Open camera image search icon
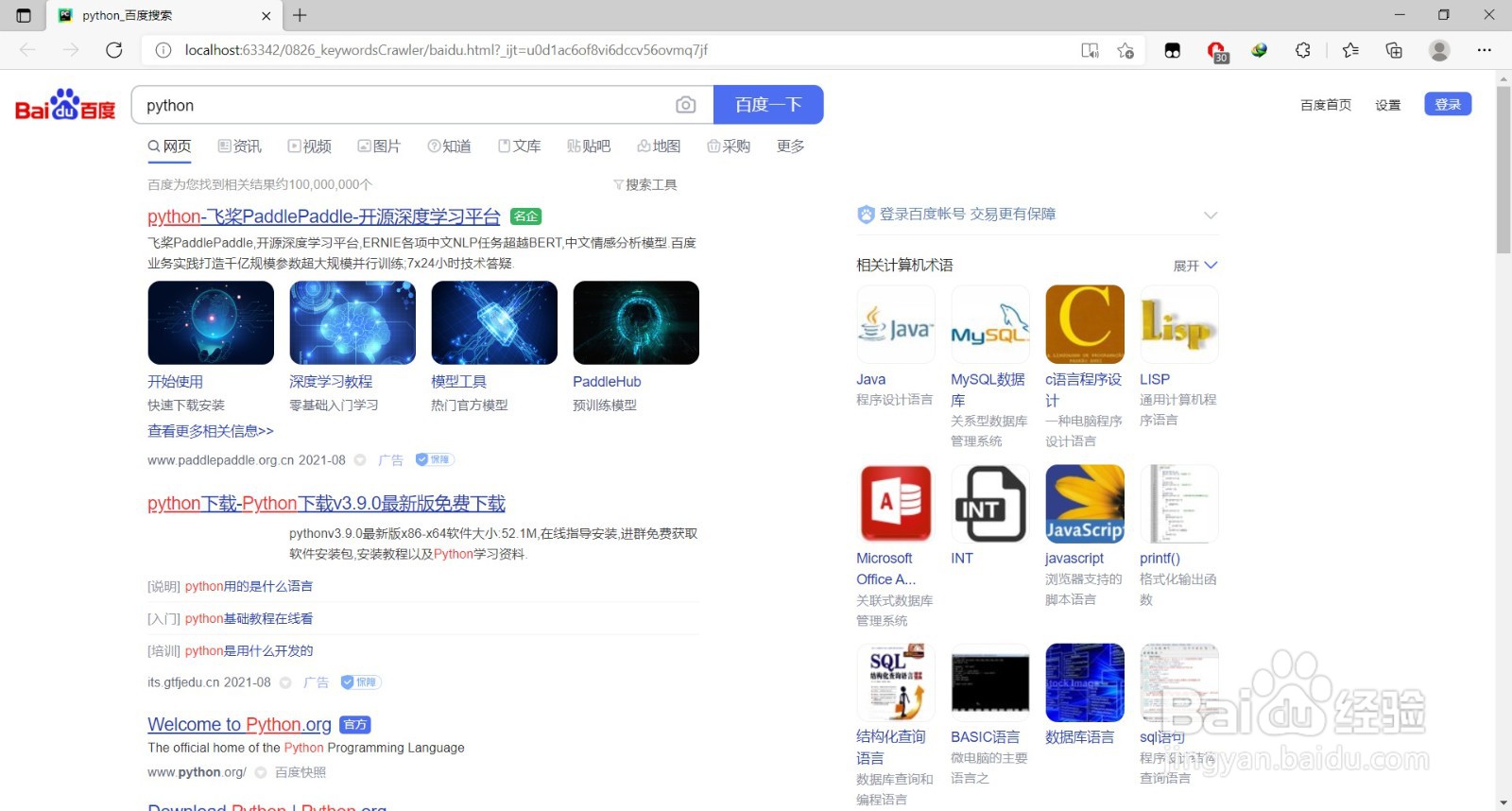Image resolution: width=1512 pixels, height=811 pixels. coord(686,105)
